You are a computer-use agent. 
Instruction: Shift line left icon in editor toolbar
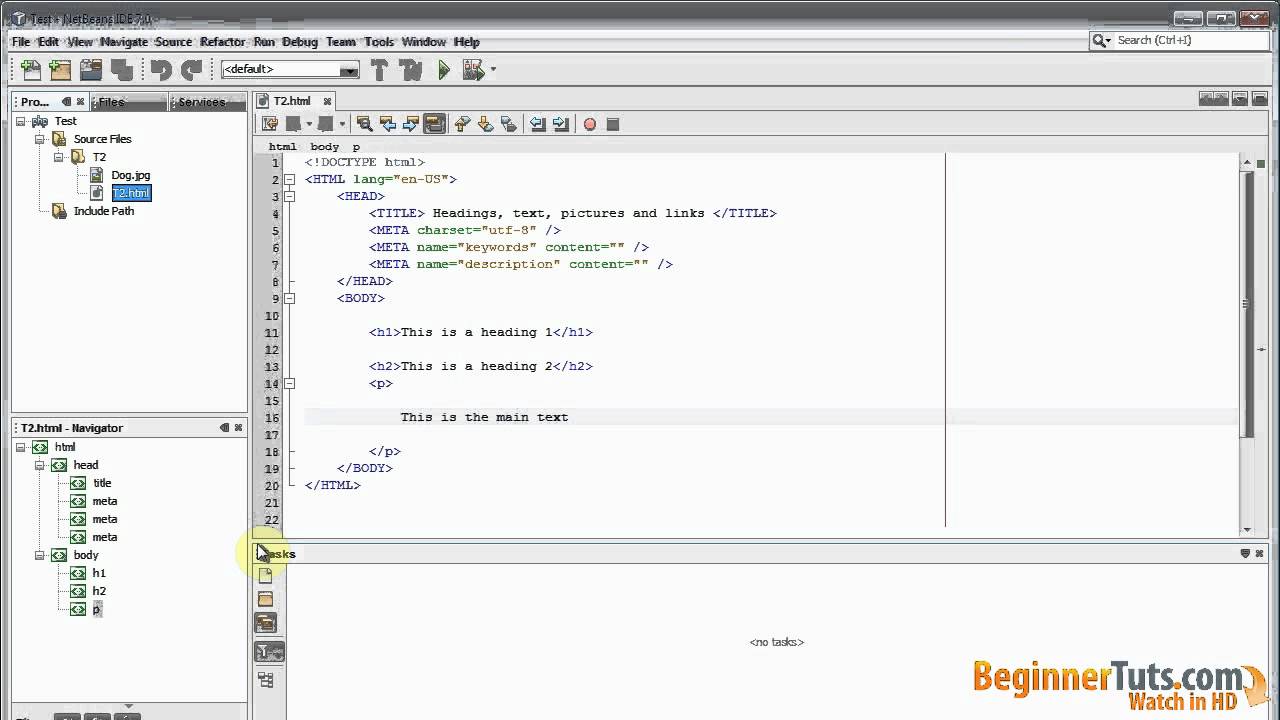click(x=537, y=124)
